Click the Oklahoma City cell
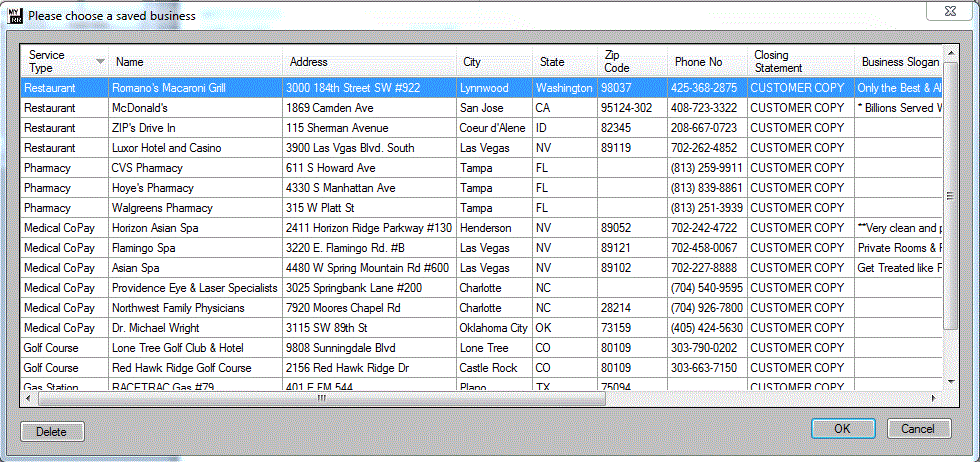 point(494,328)
